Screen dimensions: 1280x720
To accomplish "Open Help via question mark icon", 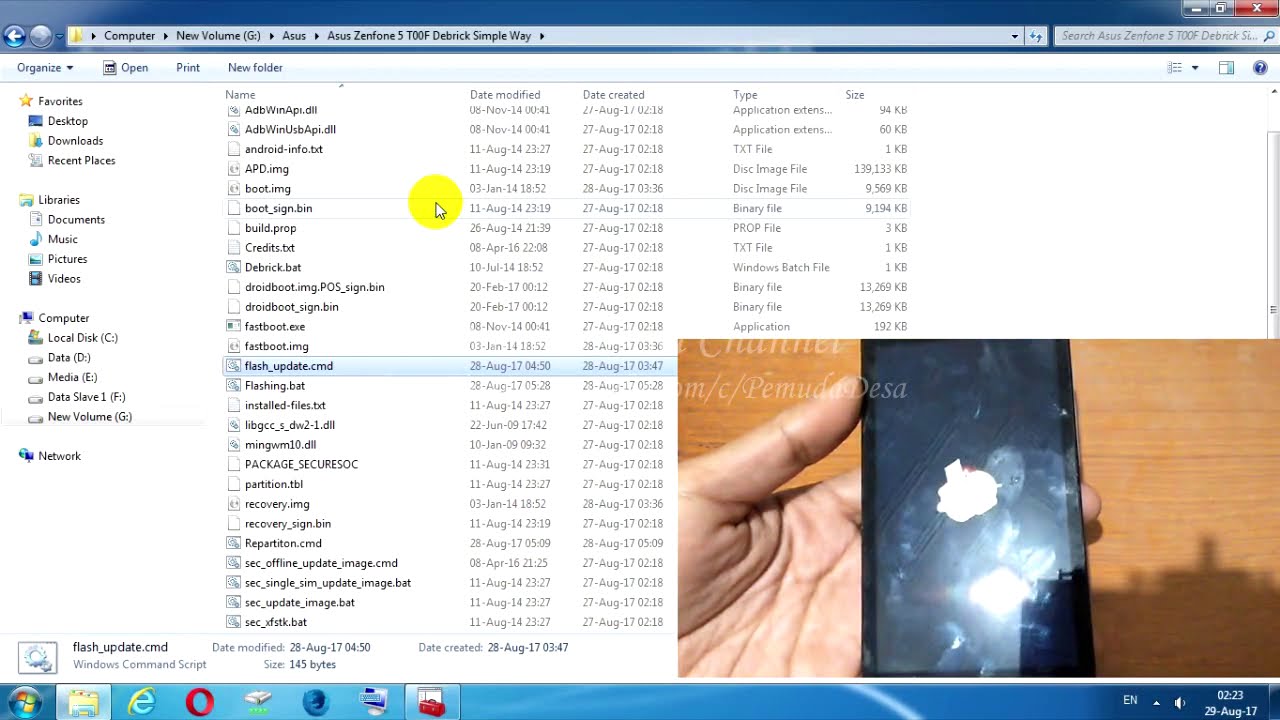I will [x=1260, y=68].
